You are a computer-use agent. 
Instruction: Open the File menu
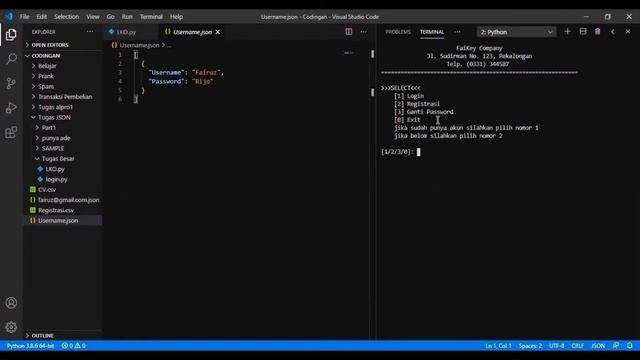pos(24,17)
